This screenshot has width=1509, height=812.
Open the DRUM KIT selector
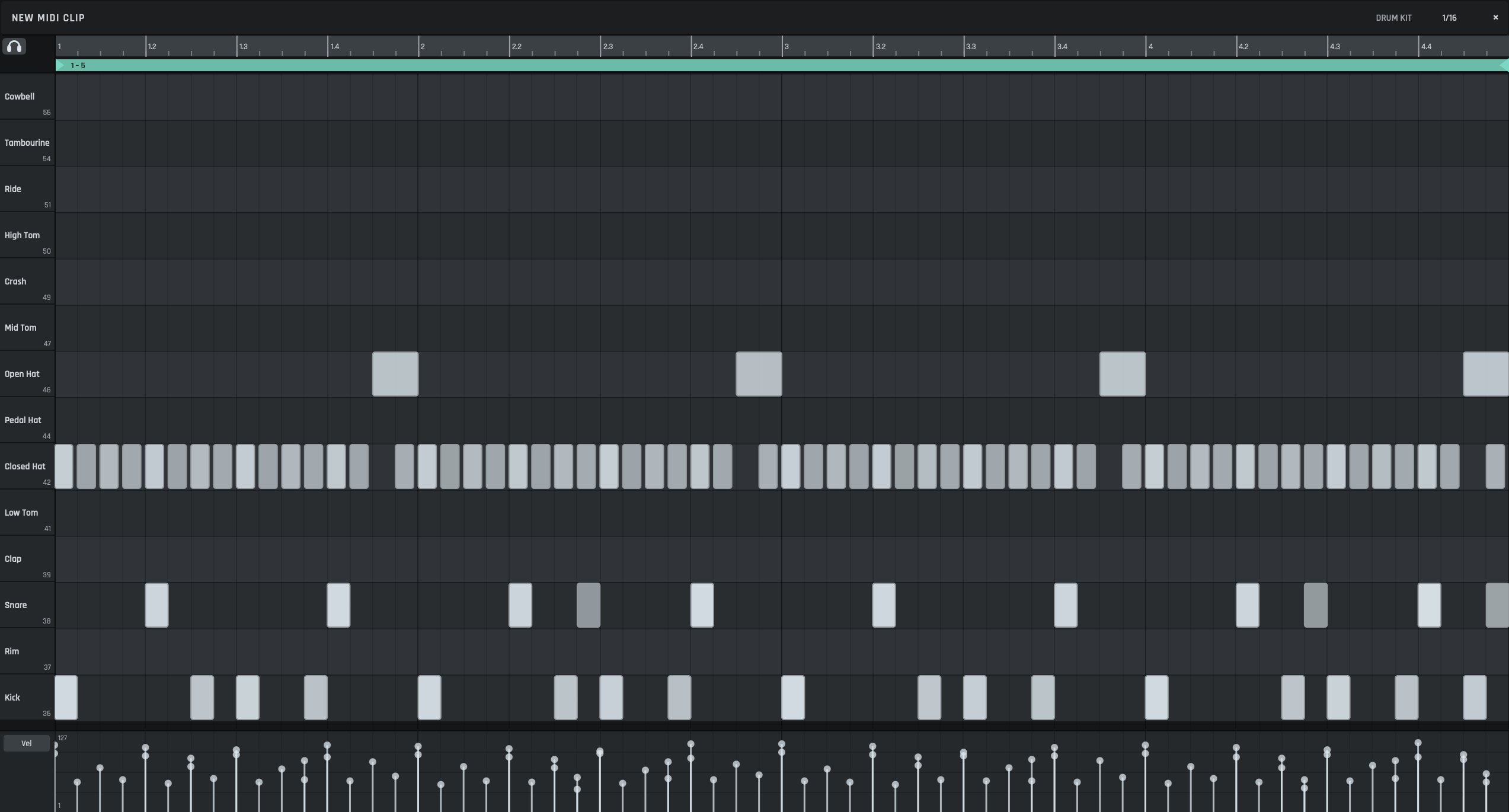tap(1393, 18)
